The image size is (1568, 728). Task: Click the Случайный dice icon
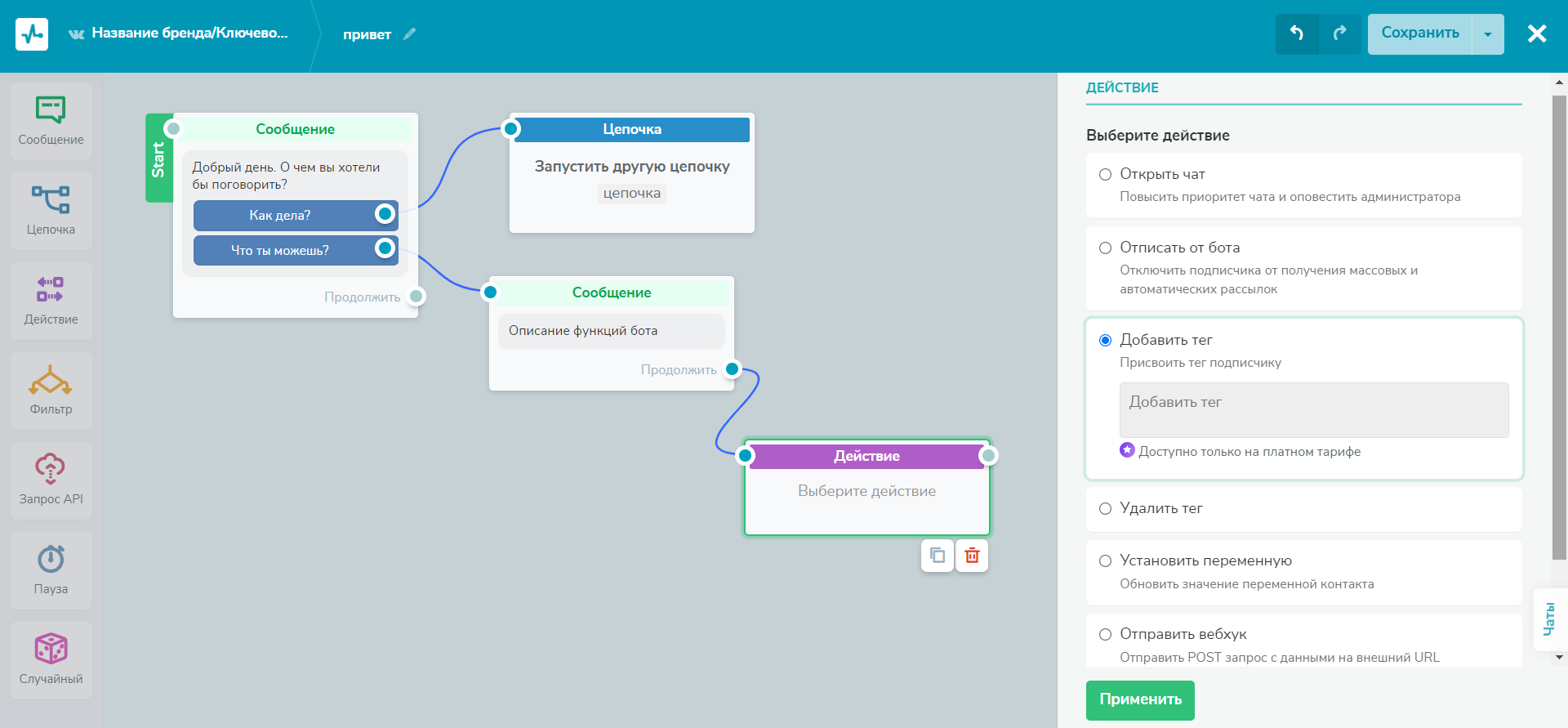[x=51, y=649]
